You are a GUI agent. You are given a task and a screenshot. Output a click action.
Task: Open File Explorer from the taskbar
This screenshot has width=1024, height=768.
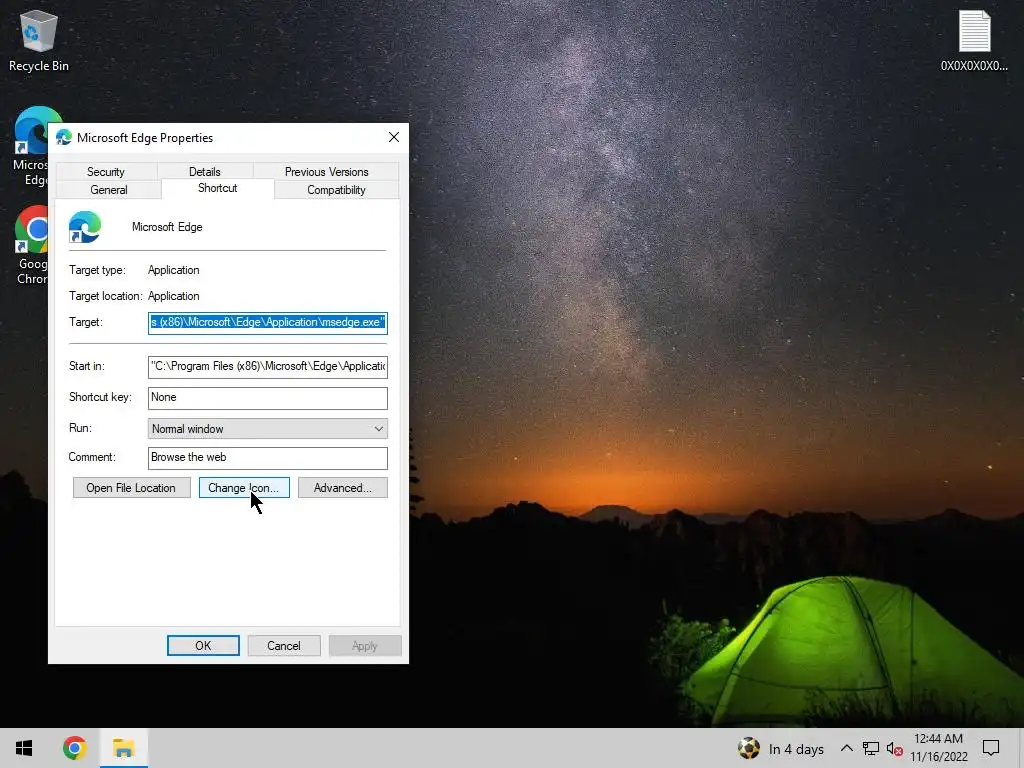[123, 748]
